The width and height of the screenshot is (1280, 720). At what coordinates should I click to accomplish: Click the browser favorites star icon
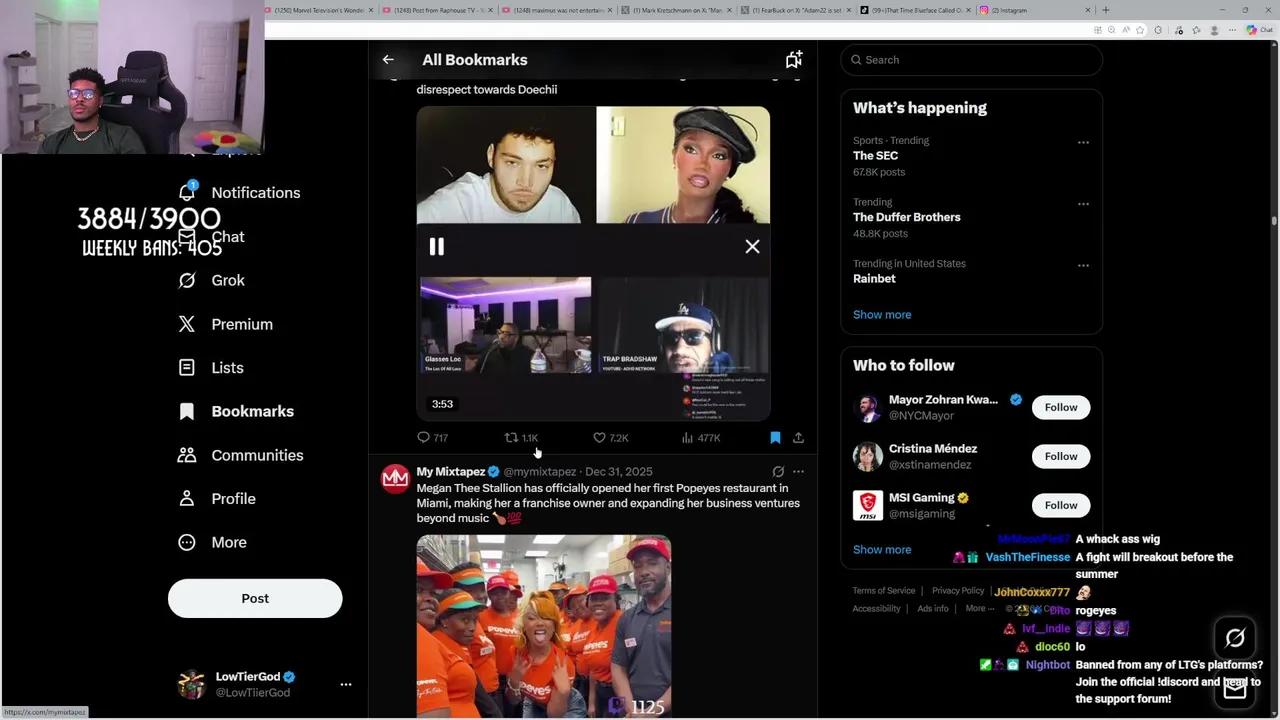pos(1141,30)
